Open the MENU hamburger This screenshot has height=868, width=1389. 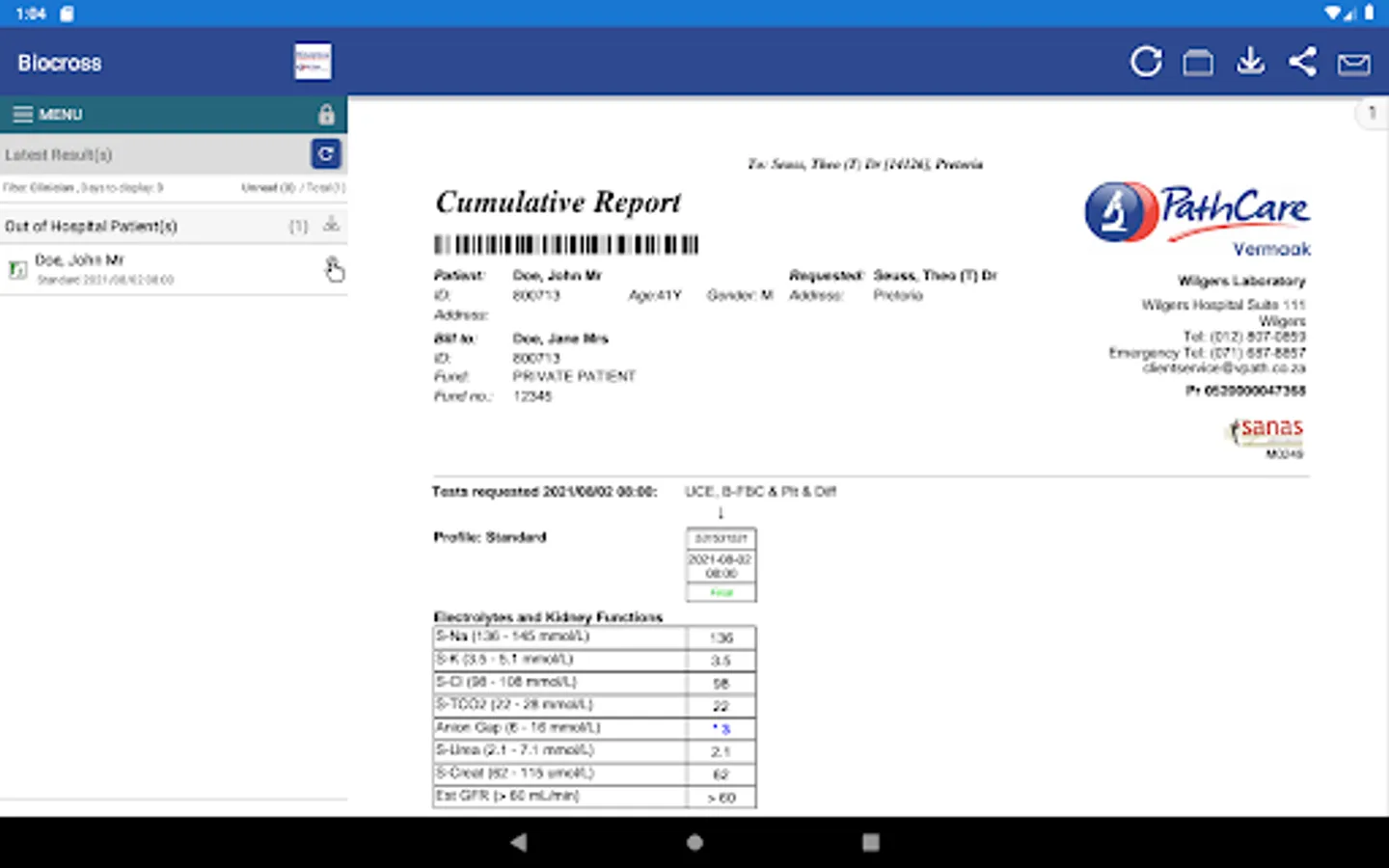click(x=47, y=114)
